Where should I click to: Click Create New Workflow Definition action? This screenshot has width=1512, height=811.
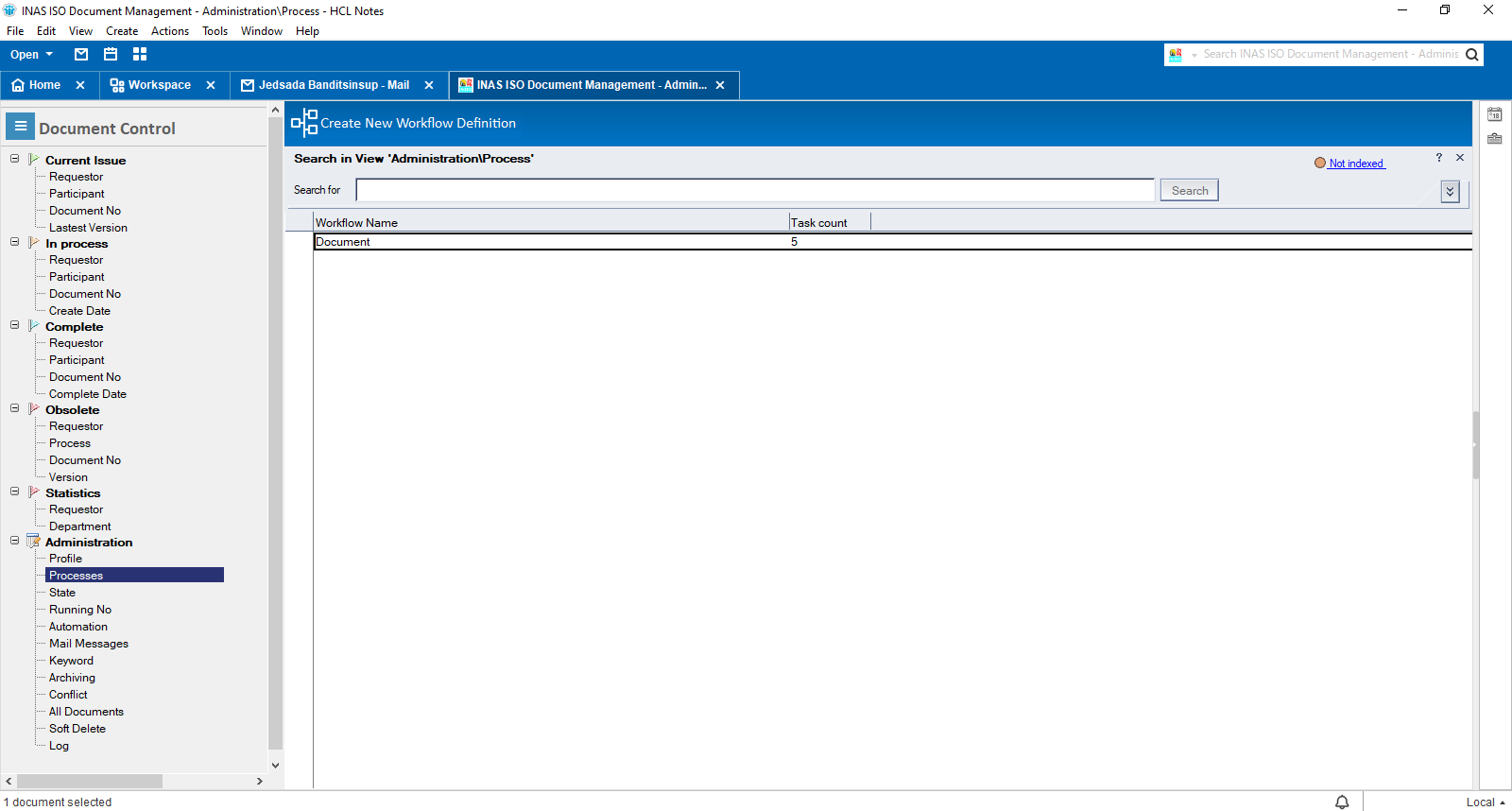418,123
